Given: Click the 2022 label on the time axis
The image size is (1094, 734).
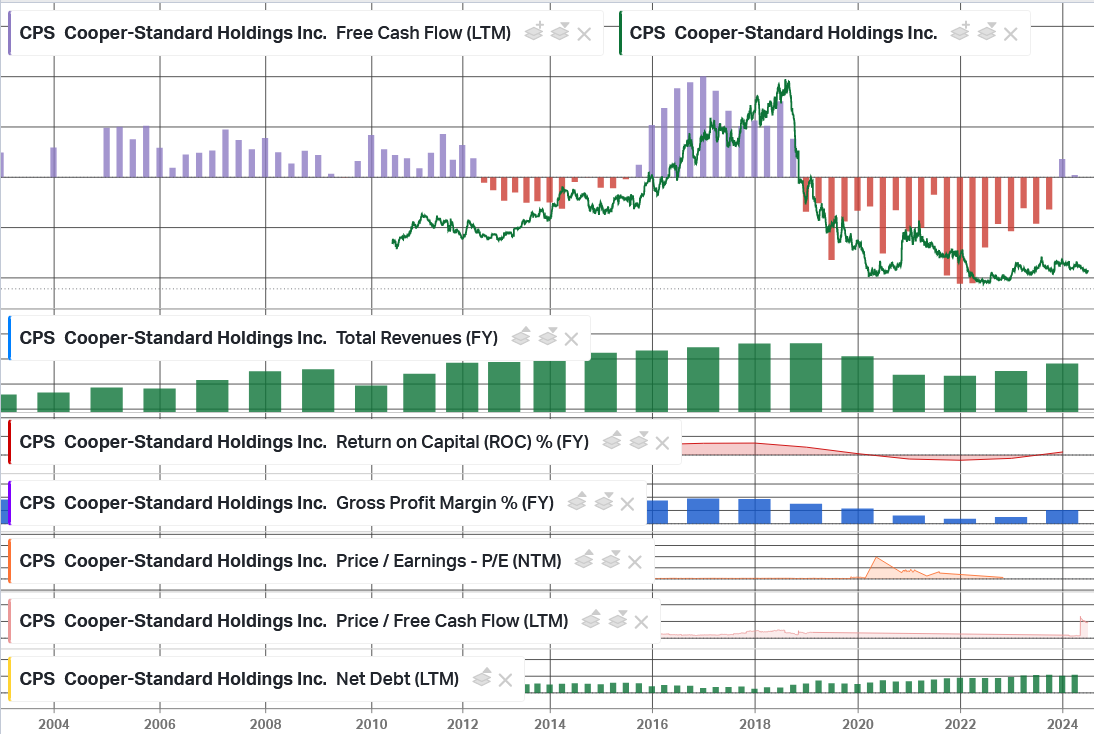Looking at the screenshot, I should (960, 724).
